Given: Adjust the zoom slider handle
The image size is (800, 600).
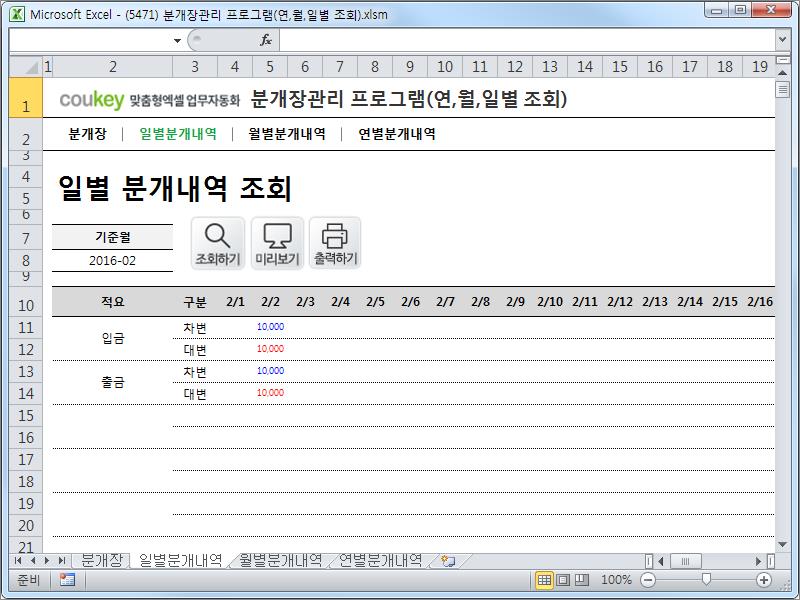Looking at the screenshot, I should [706, 579].
